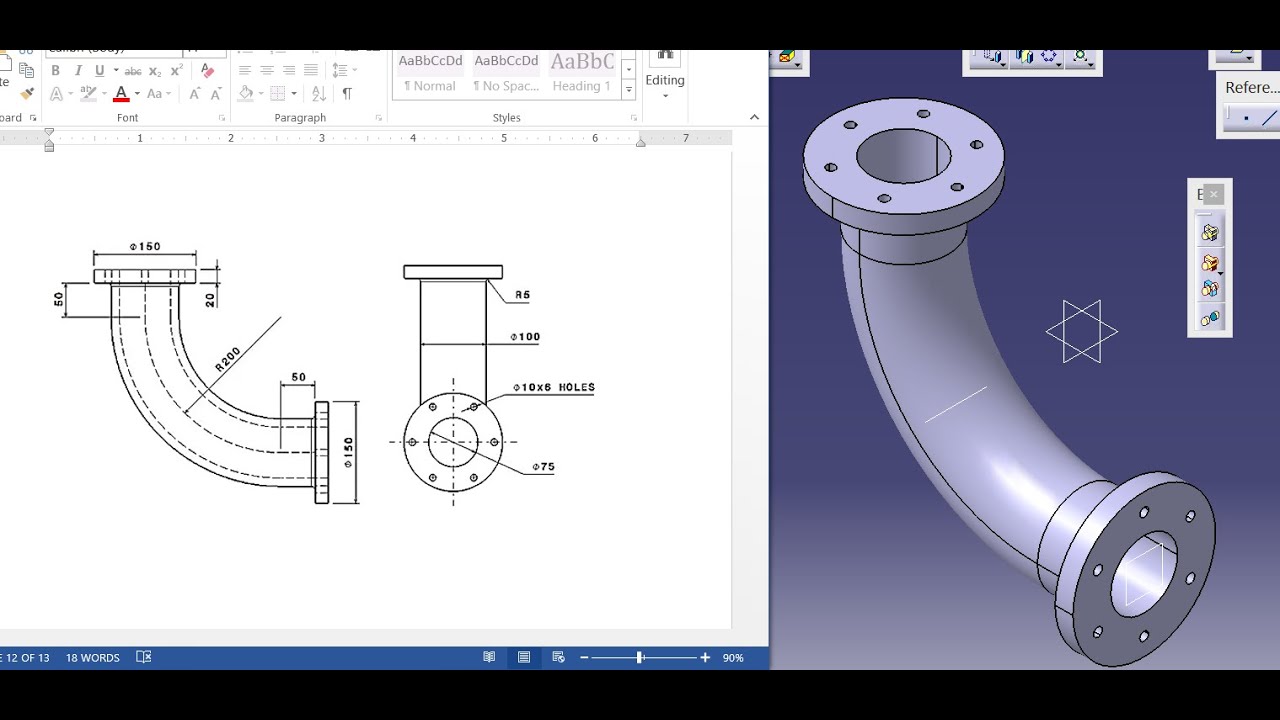Screen dimensions: 1280x720
Task: Toggle show paragraph marks pilcrow
Action: click(x=347, y=93)
